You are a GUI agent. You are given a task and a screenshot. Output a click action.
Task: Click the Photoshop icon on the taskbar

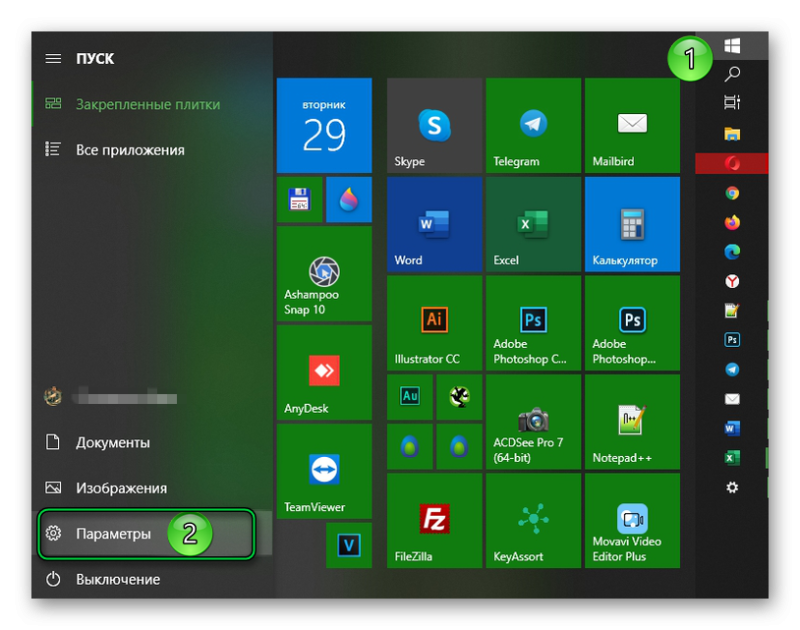coord(732,340)
